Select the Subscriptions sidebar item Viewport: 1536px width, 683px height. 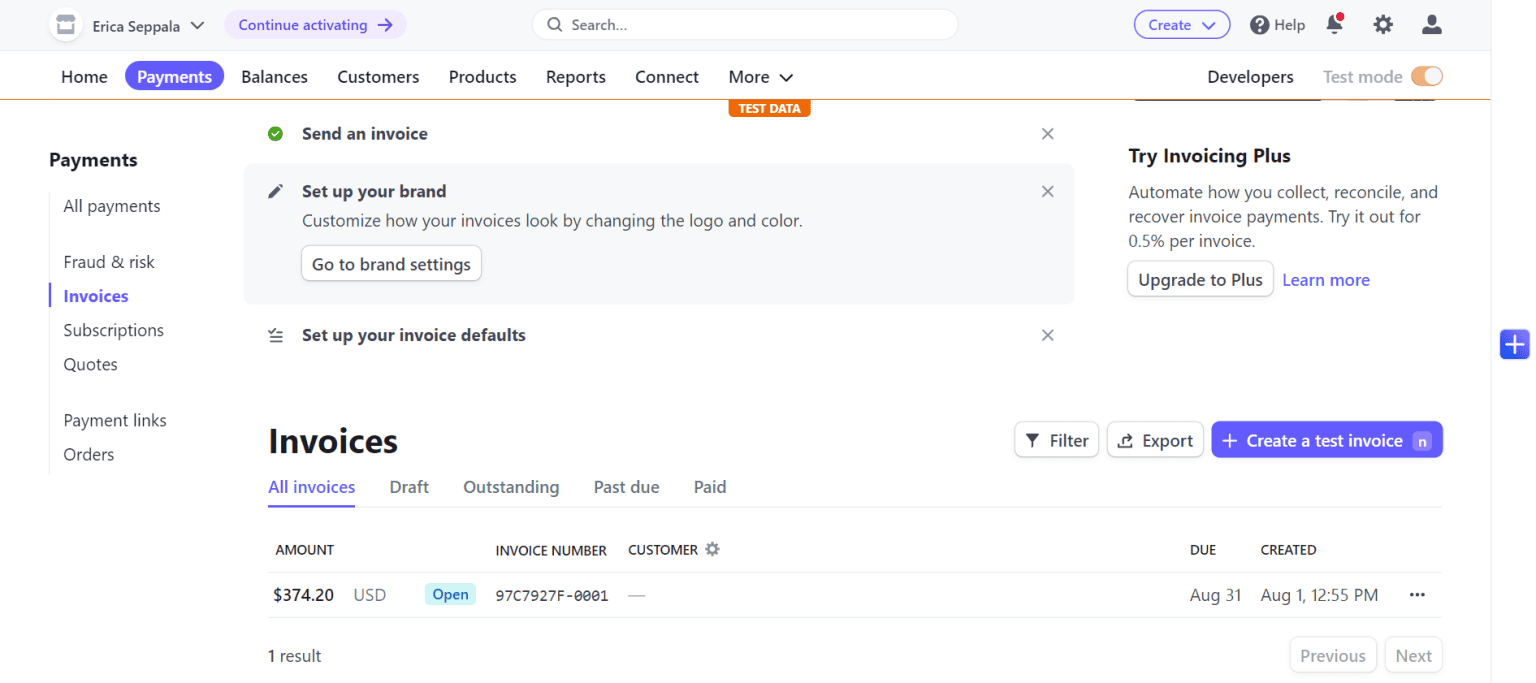tap(113, 330)
